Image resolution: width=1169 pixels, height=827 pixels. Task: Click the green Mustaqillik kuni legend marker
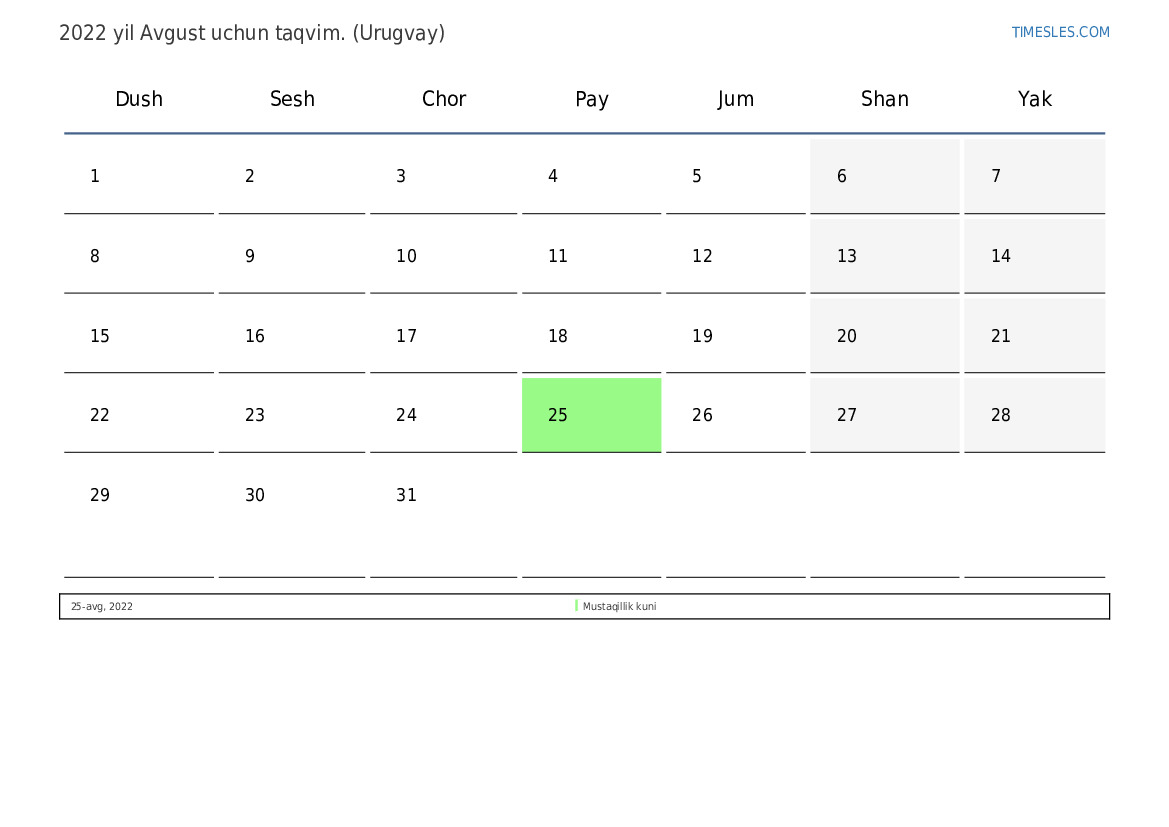(576, 606)
